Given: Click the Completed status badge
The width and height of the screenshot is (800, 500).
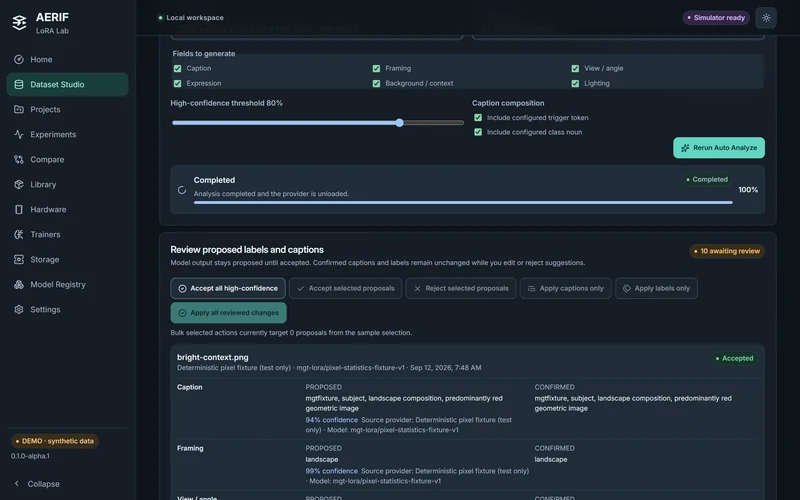Looking at the screenshot, I should point(707,180).
